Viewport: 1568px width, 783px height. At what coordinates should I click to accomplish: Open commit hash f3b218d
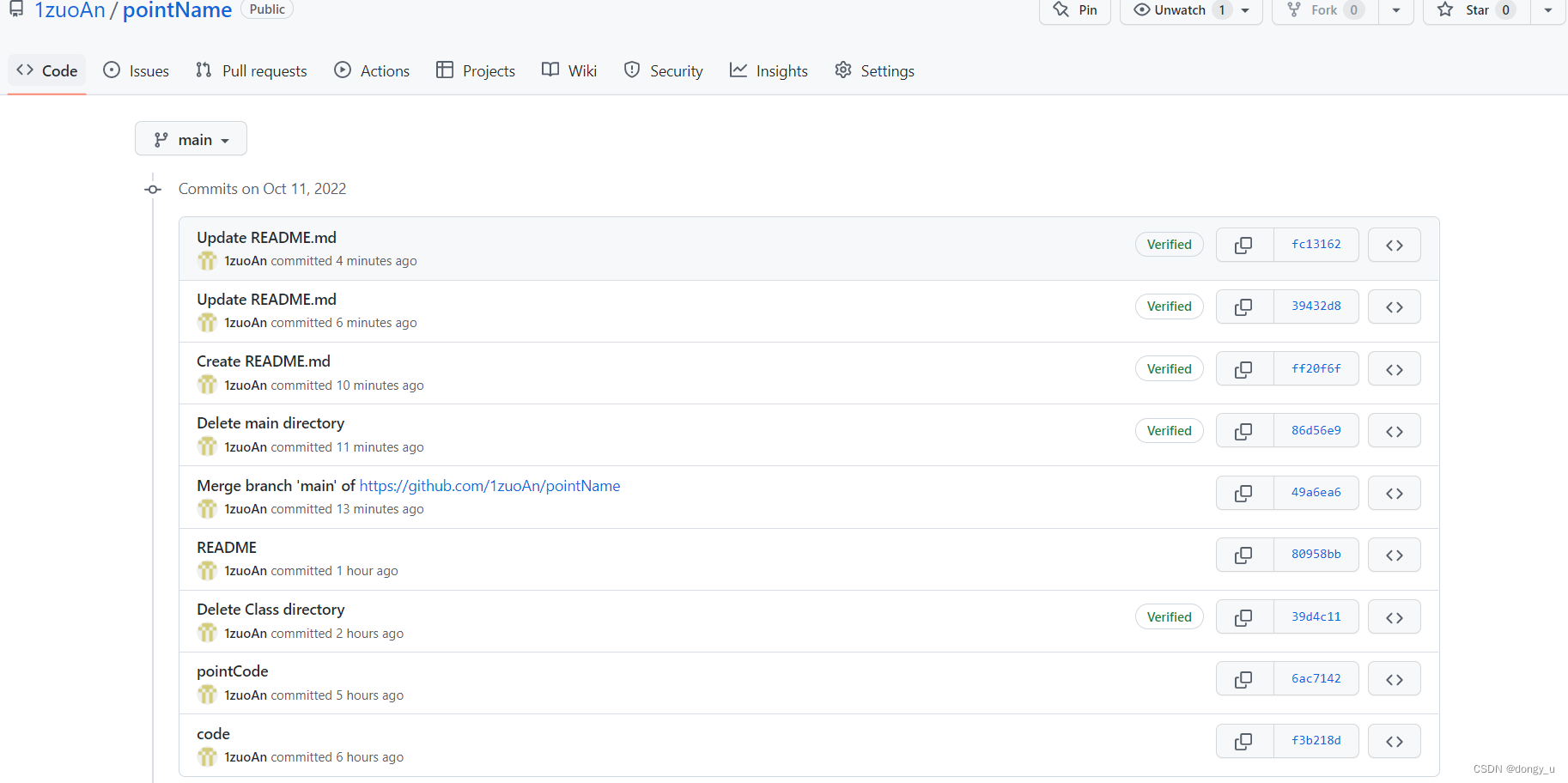tap(1316, 741)
